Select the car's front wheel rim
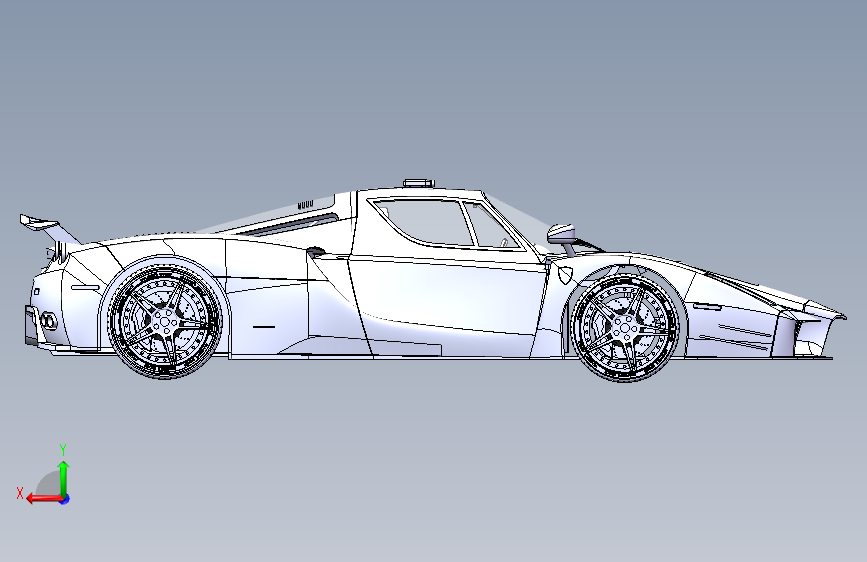This screenshot has width=867, height=562. point(625,327)
